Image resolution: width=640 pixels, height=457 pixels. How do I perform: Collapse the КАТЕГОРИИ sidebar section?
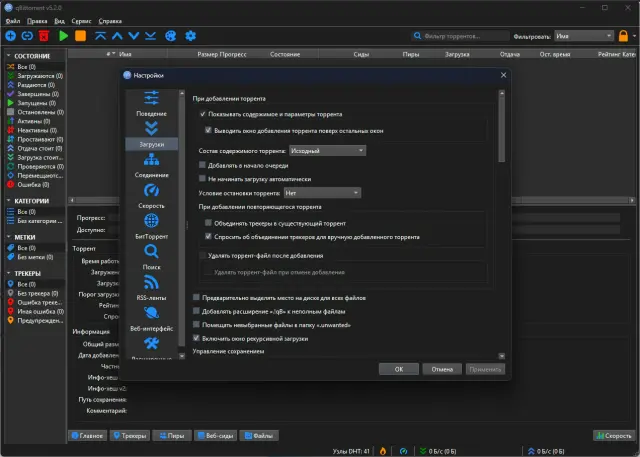[x=9, y=201]
